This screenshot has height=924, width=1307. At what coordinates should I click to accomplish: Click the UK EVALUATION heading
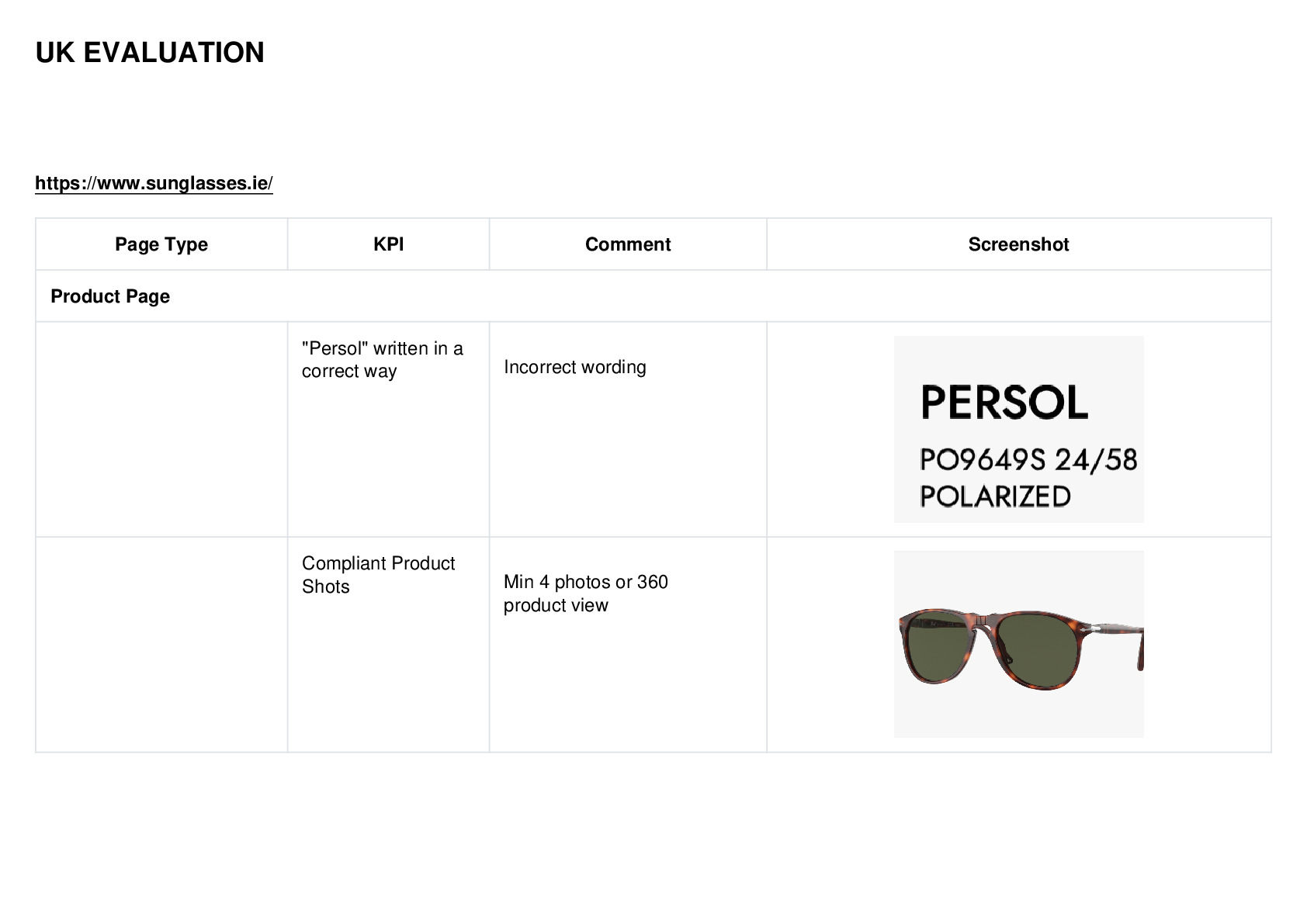(150, 53)
